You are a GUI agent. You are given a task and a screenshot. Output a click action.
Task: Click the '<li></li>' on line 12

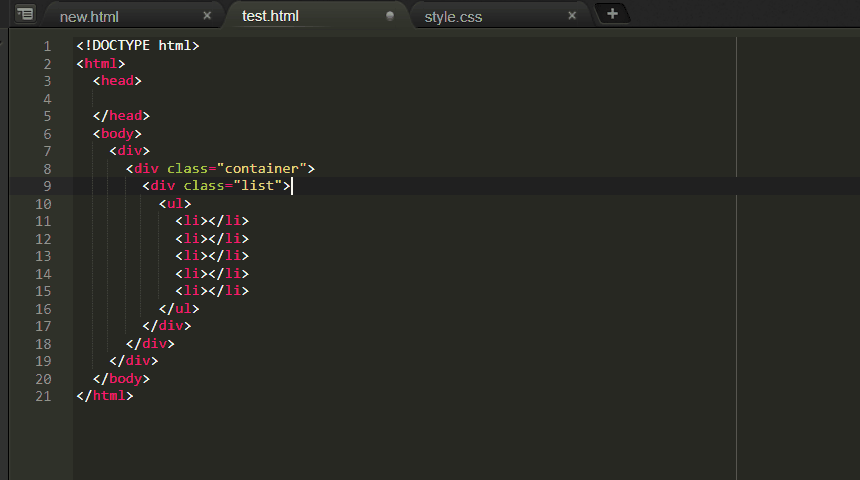pyautogui.click(x=212, y=239)
